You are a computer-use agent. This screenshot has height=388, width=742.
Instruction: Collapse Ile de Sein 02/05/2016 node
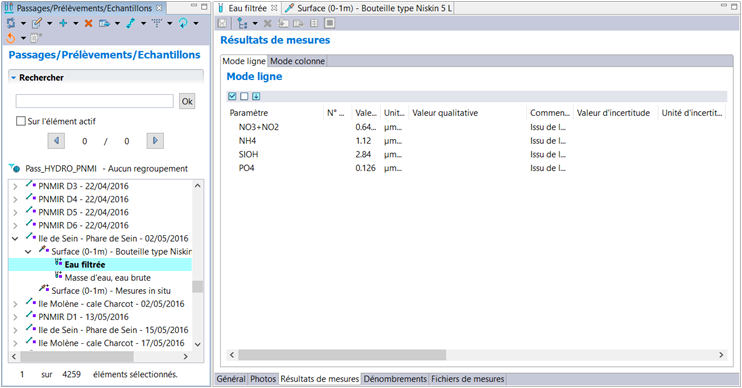coord(15,238)
